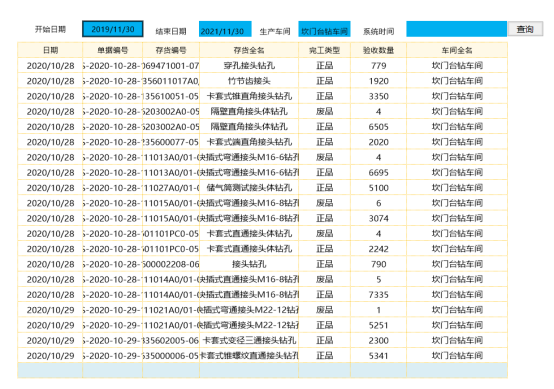
Task: Select the quantity cell 5341
Action: tap(378, 355)
